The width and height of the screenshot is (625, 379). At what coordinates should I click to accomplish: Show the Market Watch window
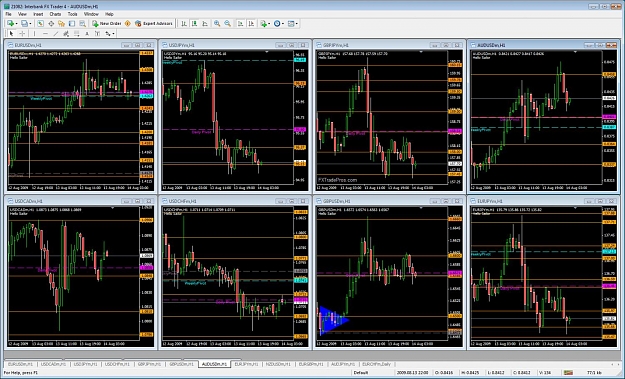click(x=40, y=24)
